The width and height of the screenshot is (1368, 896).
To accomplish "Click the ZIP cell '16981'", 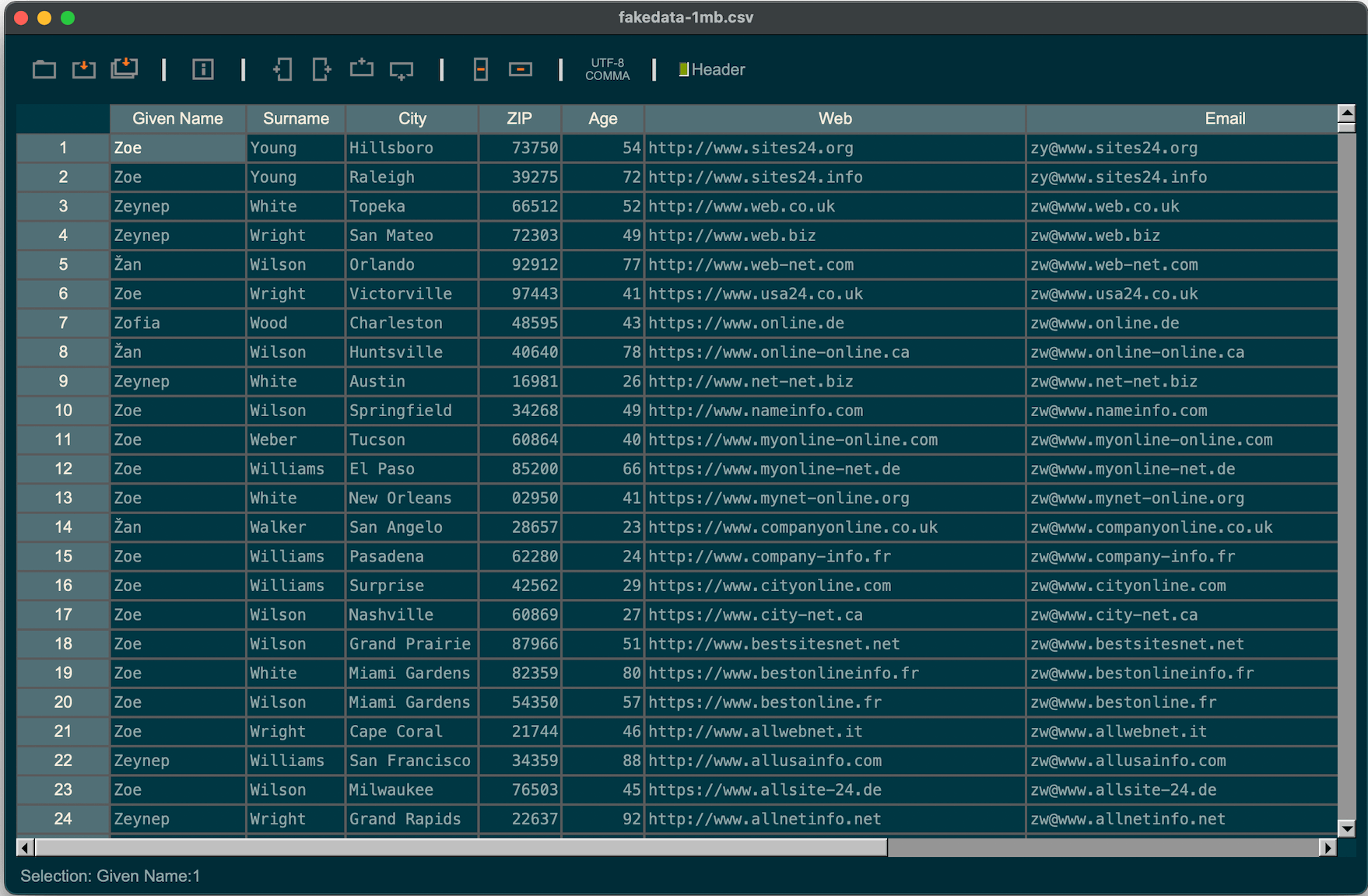I will pos(519,381).
